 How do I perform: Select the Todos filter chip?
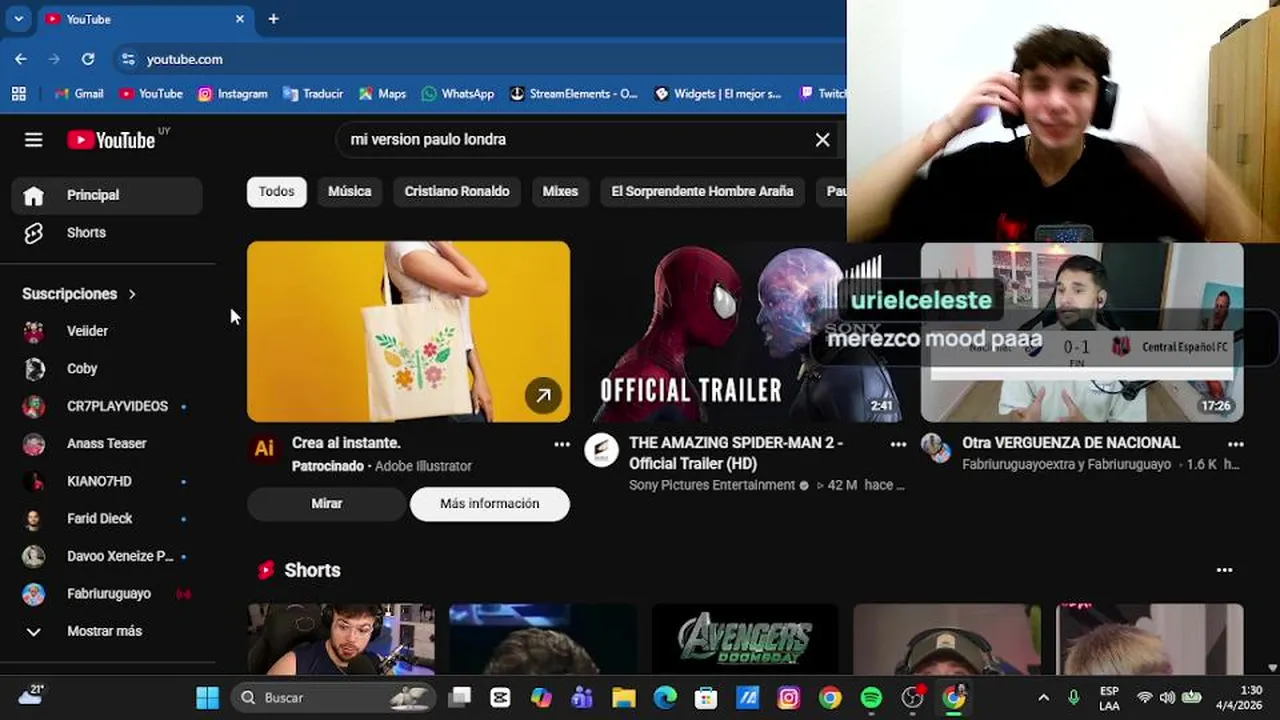coord(277,191)
